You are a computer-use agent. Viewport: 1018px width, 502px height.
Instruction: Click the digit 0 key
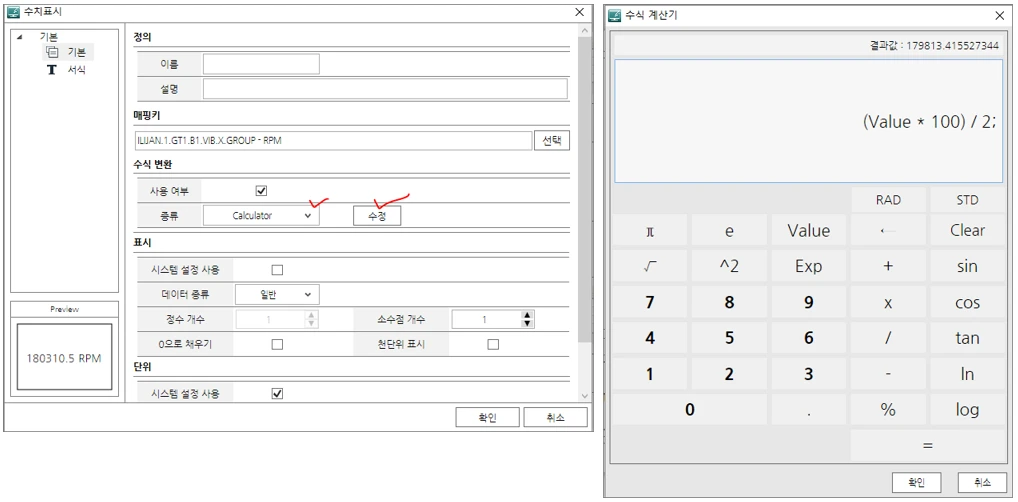click(689, 410)
